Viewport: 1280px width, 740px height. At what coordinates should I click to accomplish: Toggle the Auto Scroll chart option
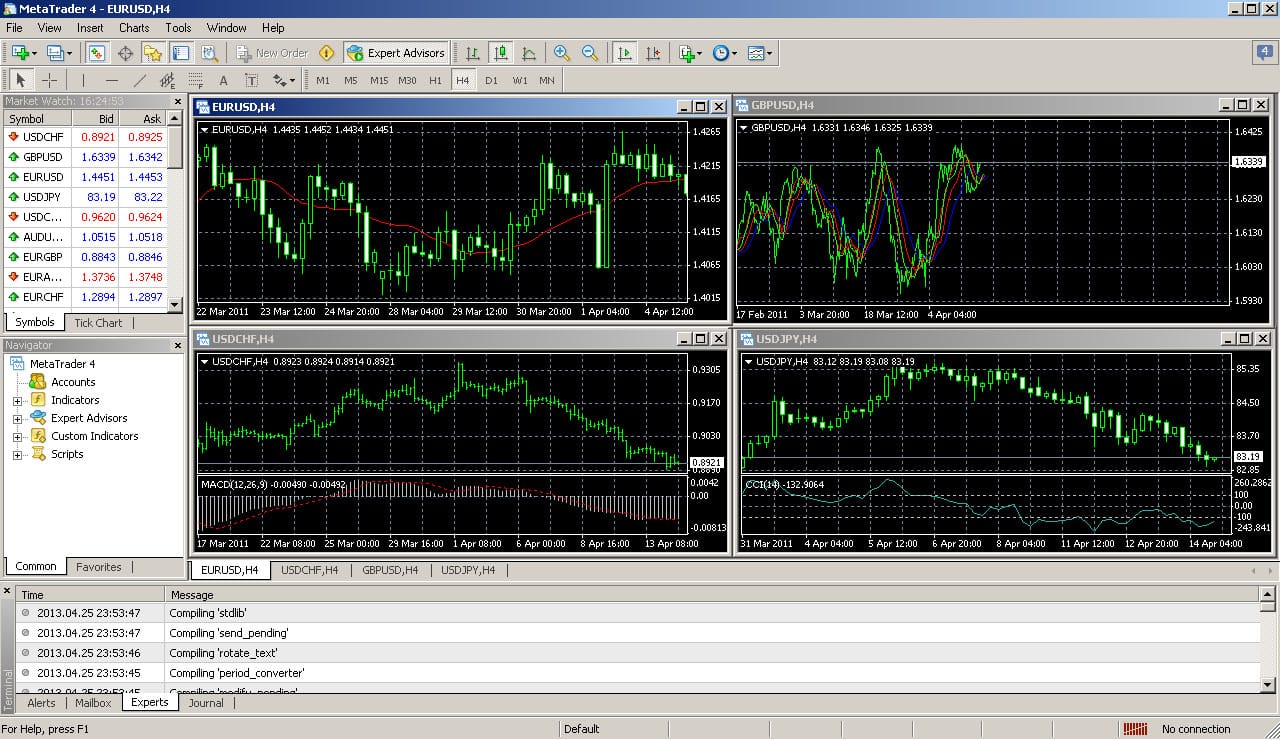click(x=625, y=53)
